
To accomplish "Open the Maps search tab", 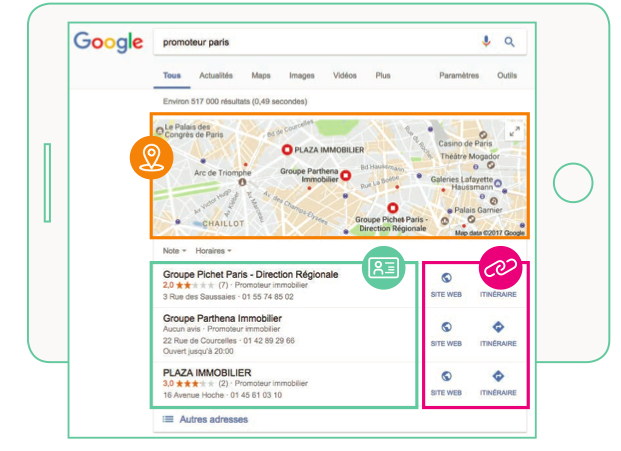I will (x=261, y=75).
